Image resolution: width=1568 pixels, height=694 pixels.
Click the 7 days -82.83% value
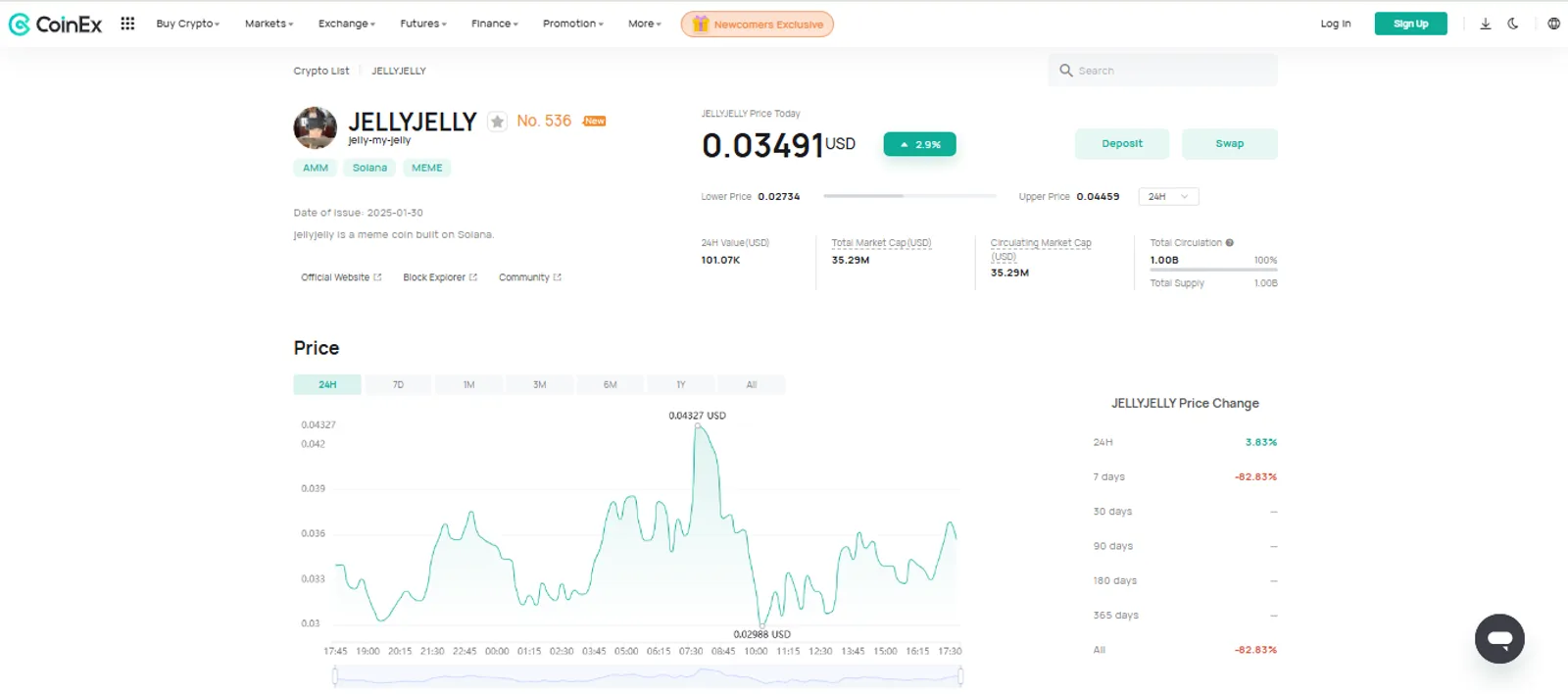1255,477
